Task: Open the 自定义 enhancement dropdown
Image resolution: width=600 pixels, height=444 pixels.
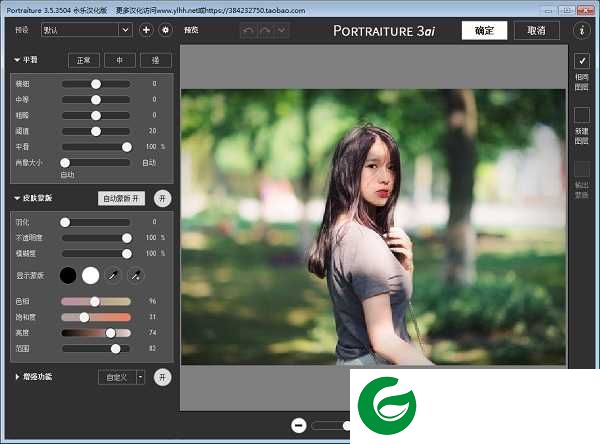Action: click(121, 377)
